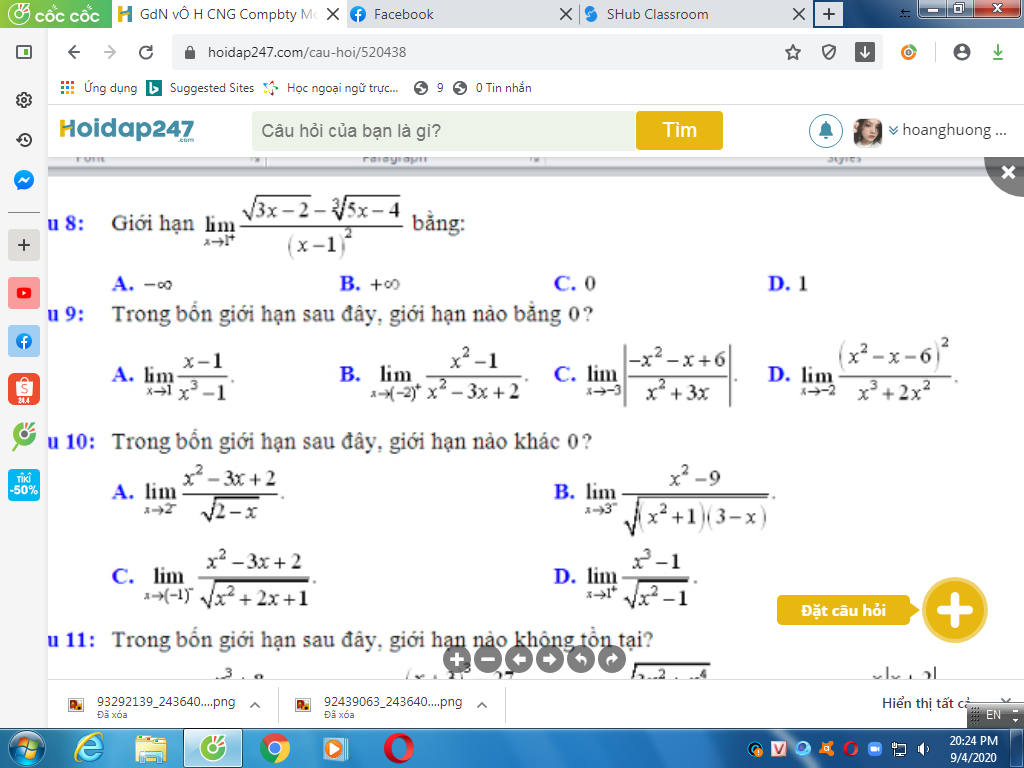Image resolution: width=1024 pixels, height=768 pixels.
Task: Open Học ngoại ngữ trực... bookmark
Action: point(331,88)
